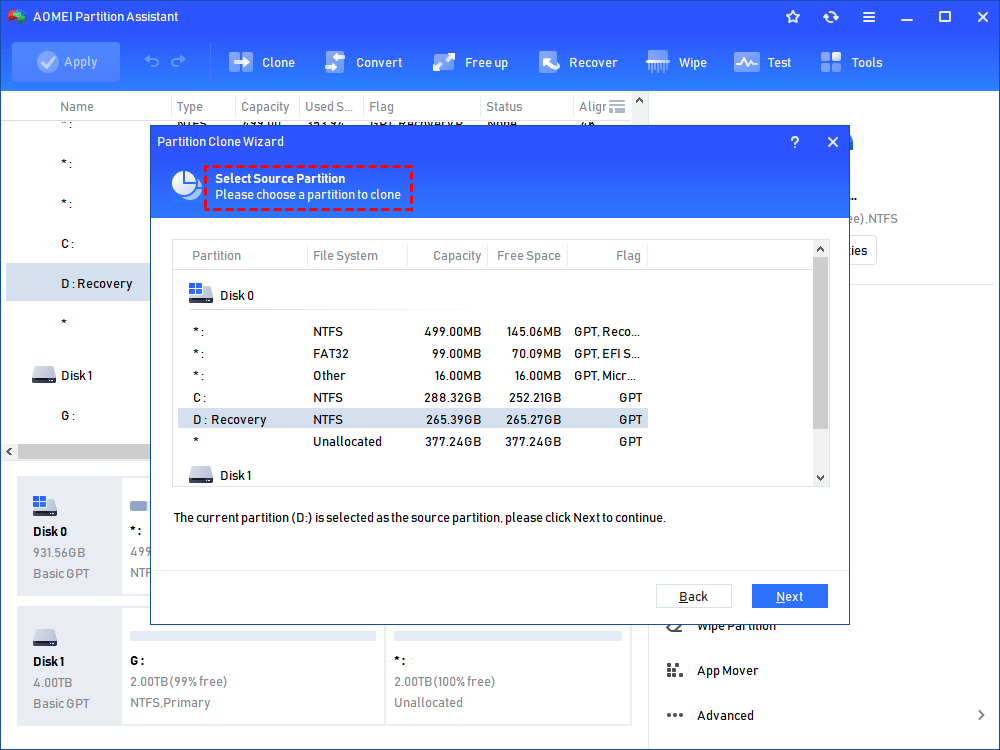Open the Wipe toolbar menu
Image resolution: width=1000 pixels, height=750 pixels.
pos(676,62)
